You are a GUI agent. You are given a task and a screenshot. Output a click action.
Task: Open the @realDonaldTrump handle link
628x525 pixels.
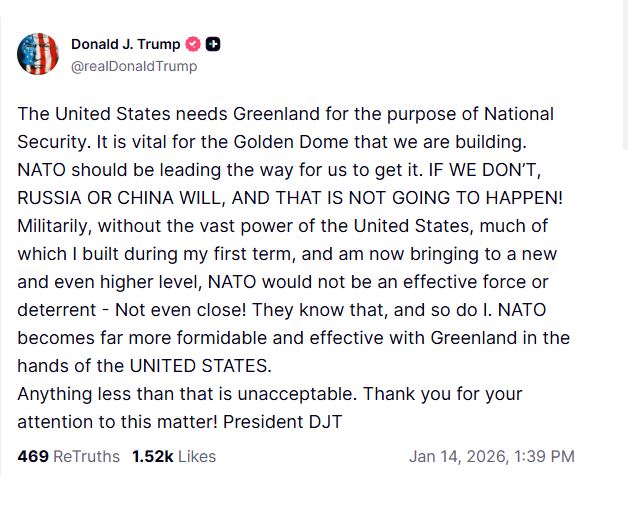coord(134,66)
